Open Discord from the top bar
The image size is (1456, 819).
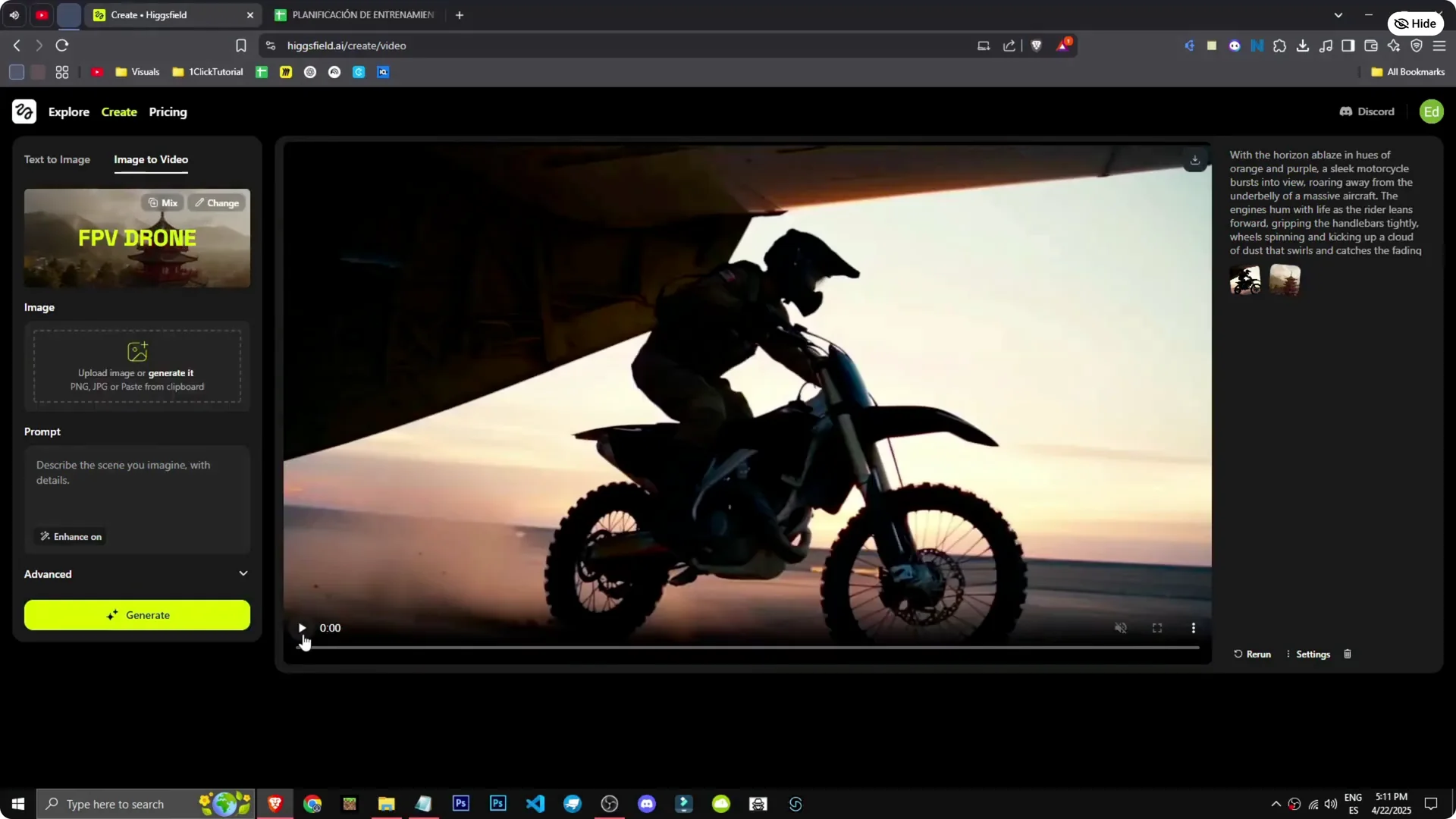[1367, 111]
